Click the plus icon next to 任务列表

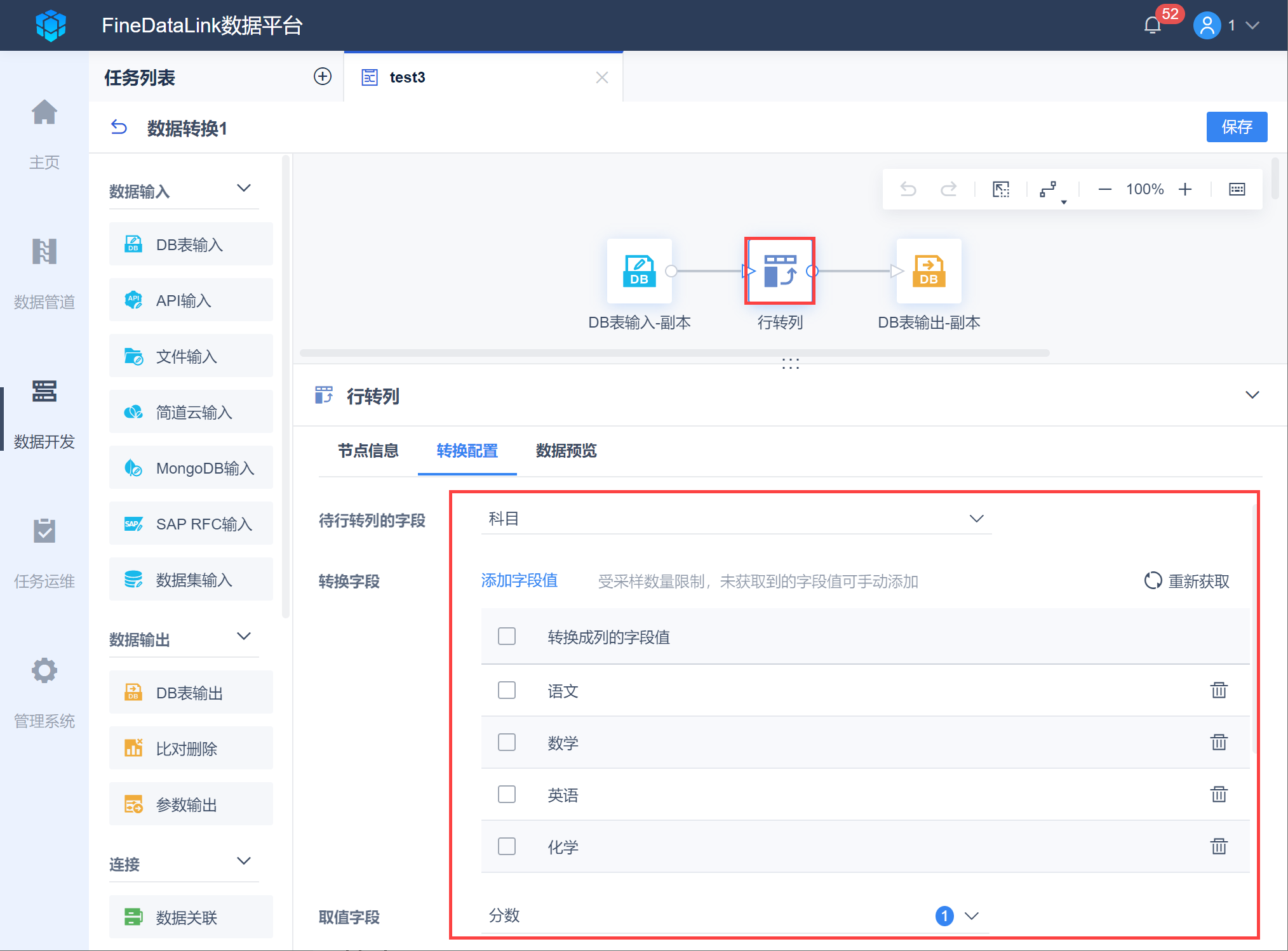323,77
